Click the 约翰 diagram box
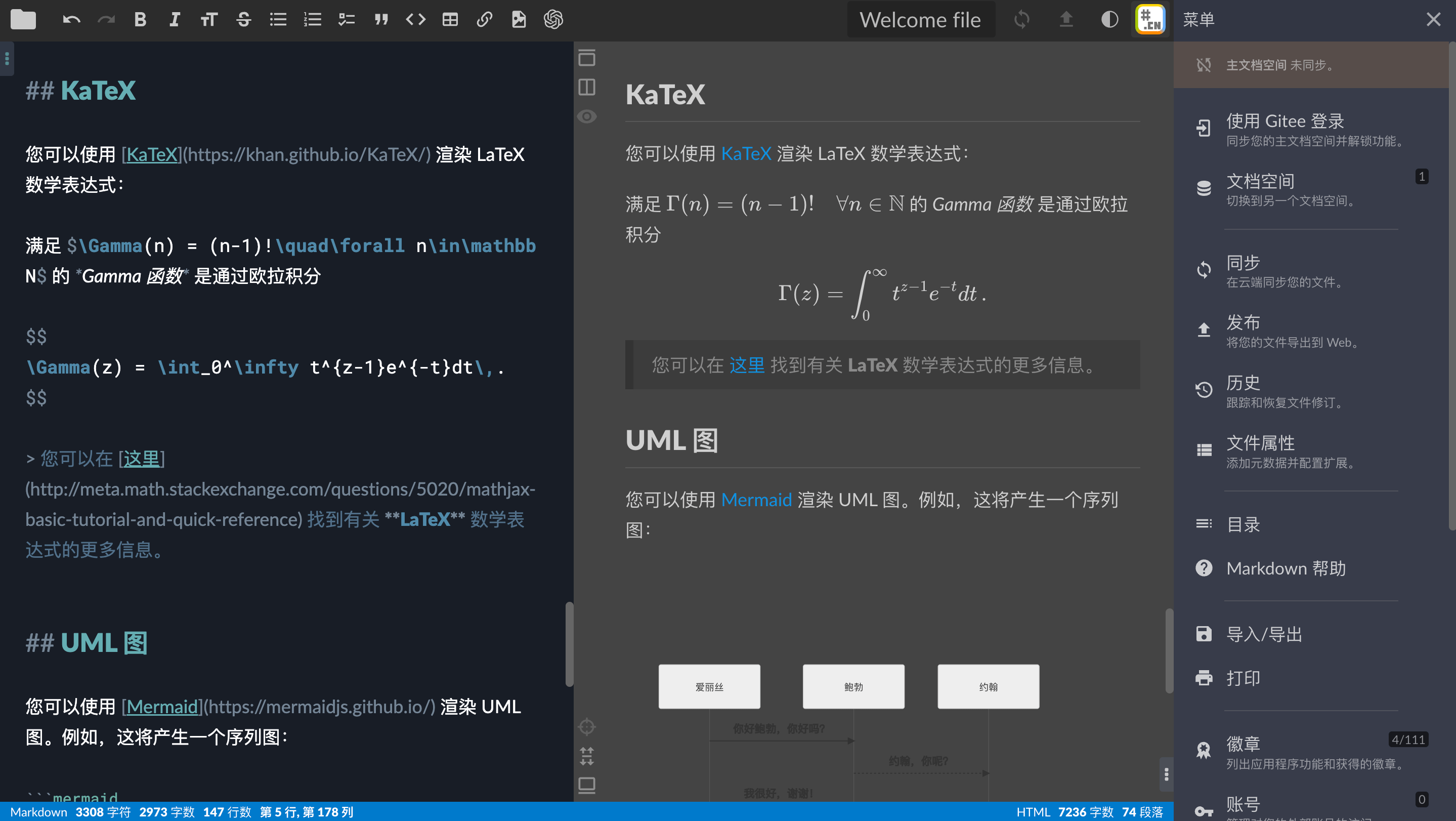This screenshot has height=821, width=1456. (x=989, y=687)
